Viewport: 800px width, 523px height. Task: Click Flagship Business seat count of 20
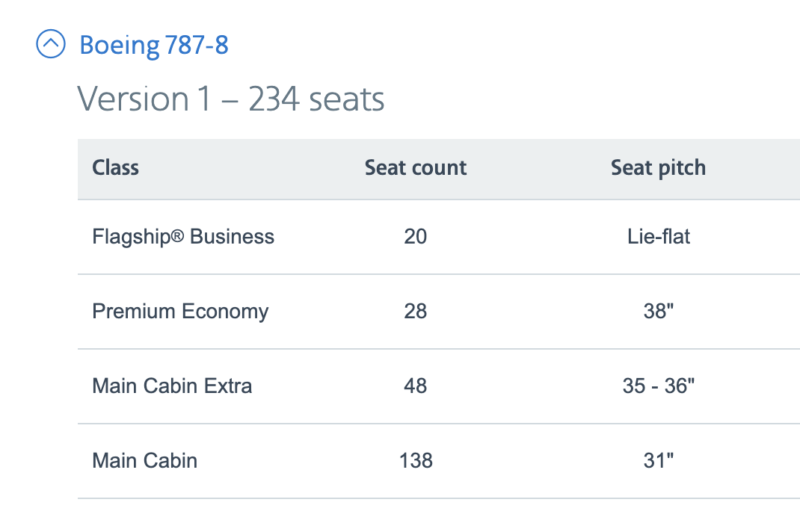pyautogui.click(x=415, y=237)
